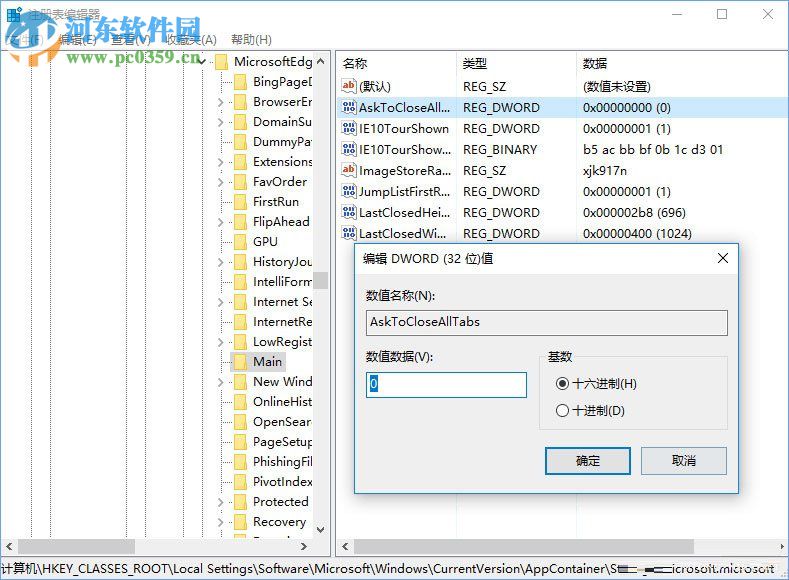The height and width of the screenshot is (580, 789).
Task: Open the 查看(V) menu
Action: [131, 39]
